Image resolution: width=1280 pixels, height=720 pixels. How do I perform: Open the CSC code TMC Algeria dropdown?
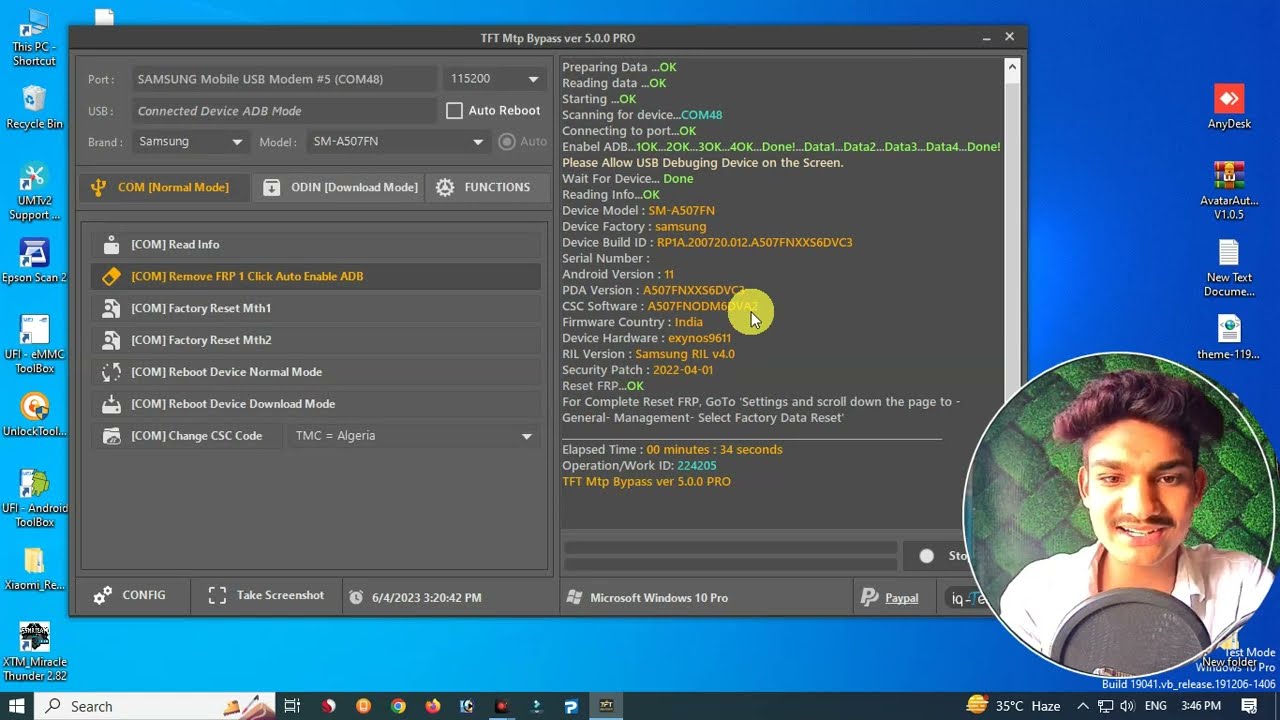coord(414,436)
